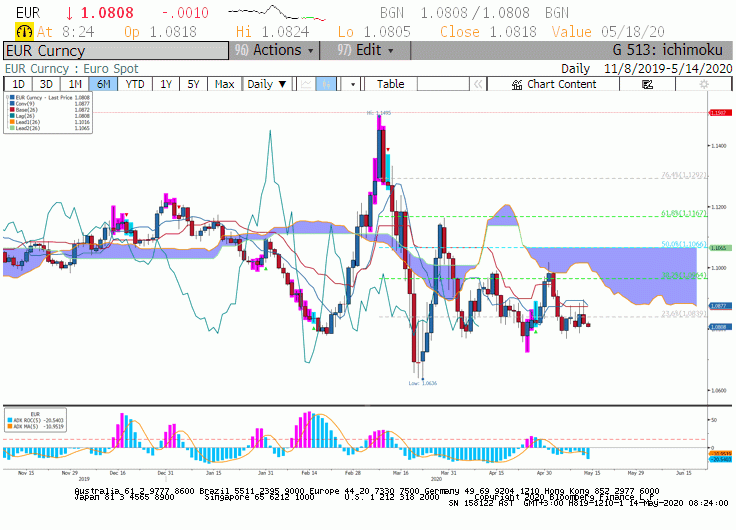
Task: Click the red 1.1507 price axis marker
Action: tap(720, 113)
